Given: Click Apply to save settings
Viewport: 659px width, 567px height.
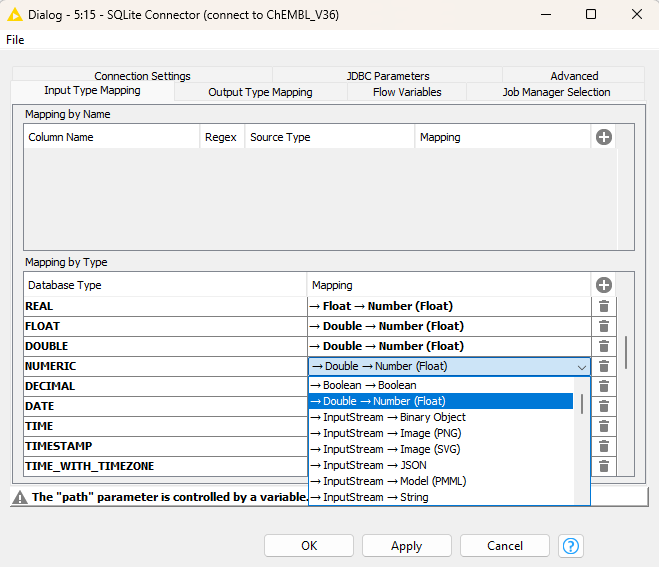Looking at the screenshot, I should tap(406, 546).
